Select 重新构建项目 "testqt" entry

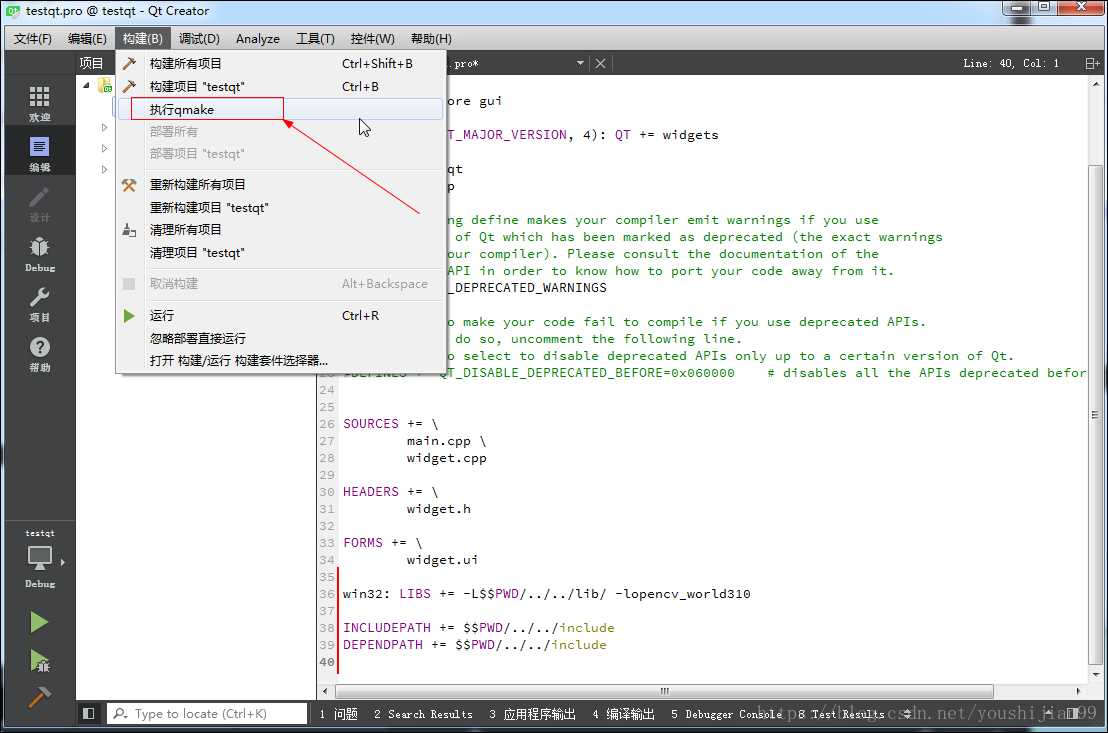click(281, 208)
